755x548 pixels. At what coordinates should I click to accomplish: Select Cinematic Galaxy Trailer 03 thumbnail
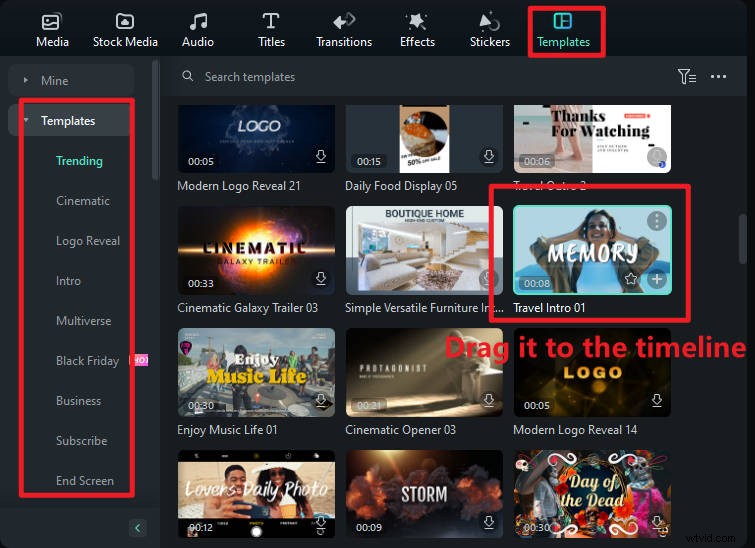(256, 250)
